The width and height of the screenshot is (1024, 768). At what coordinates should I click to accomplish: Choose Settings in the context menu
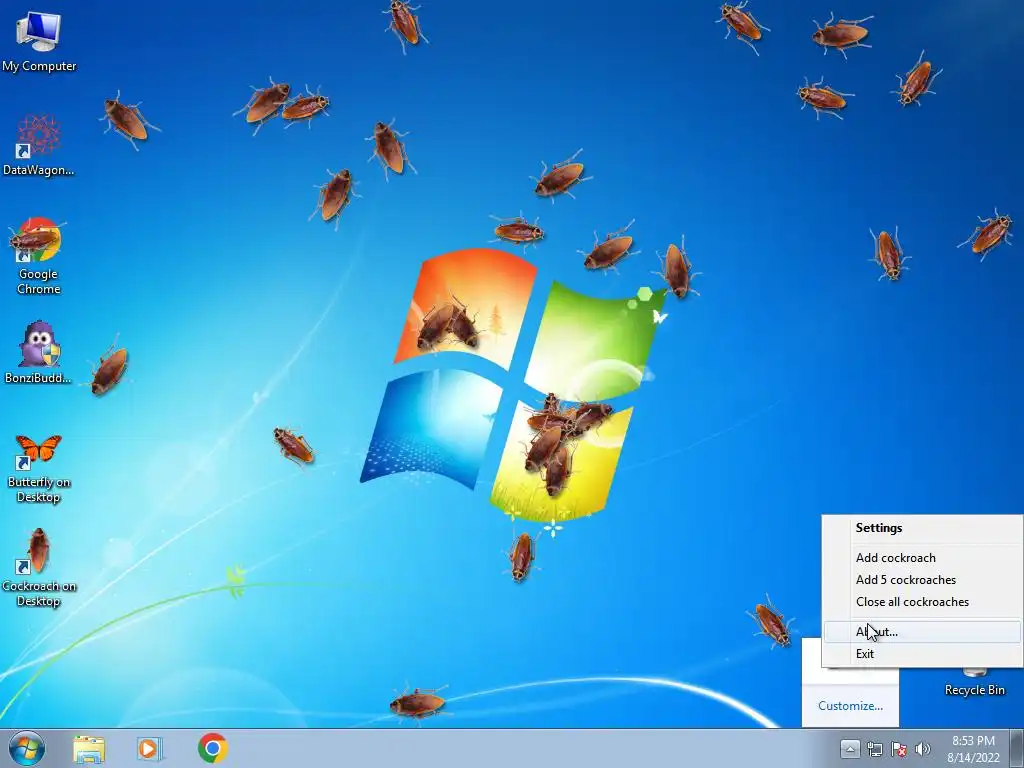tap(922, 528)
